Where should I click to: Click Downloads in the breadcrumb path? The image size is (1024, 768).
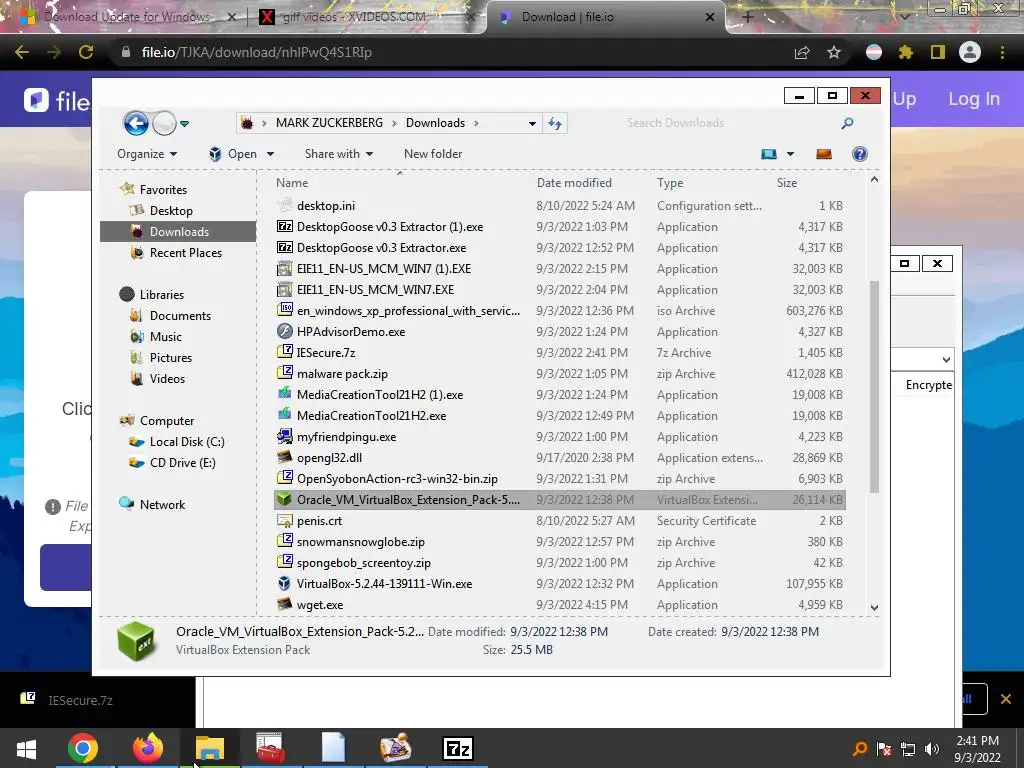(x=435, y=123)
